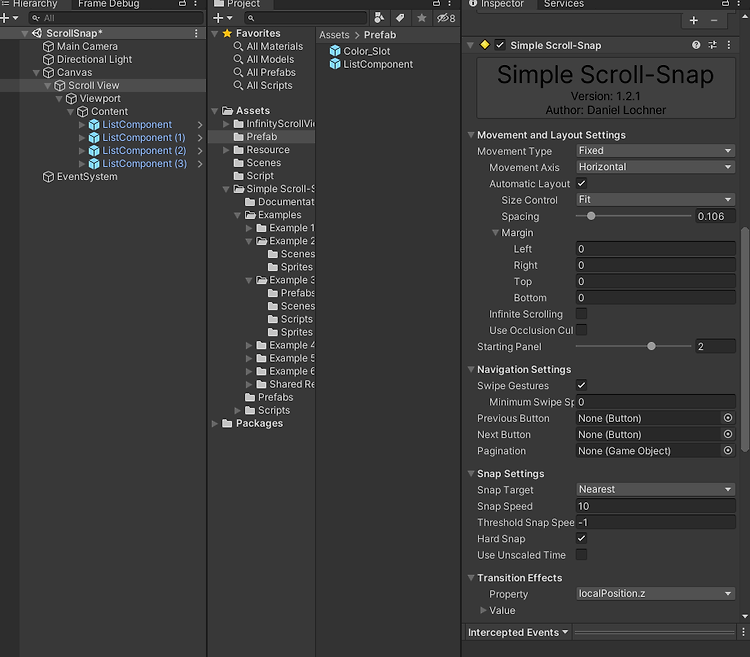Open Size Control dropdown
Image resolution: width=750 pixels, height=657 pixels.
coord(655,199)
